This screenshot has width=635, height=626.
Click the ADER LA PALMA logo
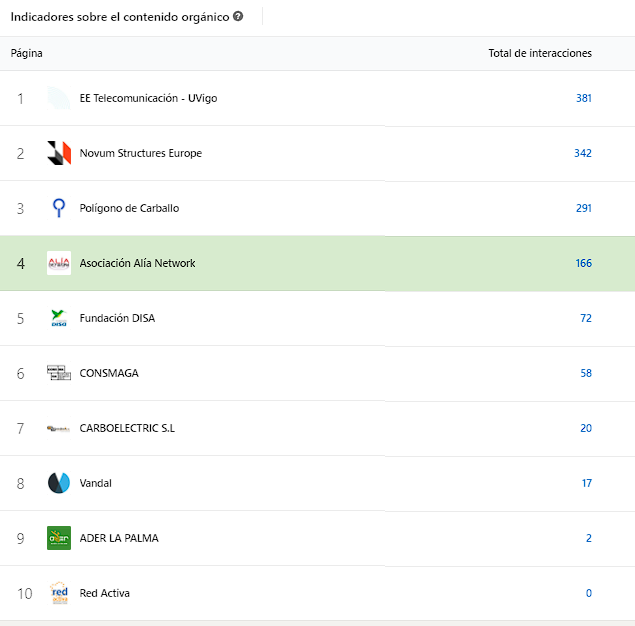click(x=59, y=538)
